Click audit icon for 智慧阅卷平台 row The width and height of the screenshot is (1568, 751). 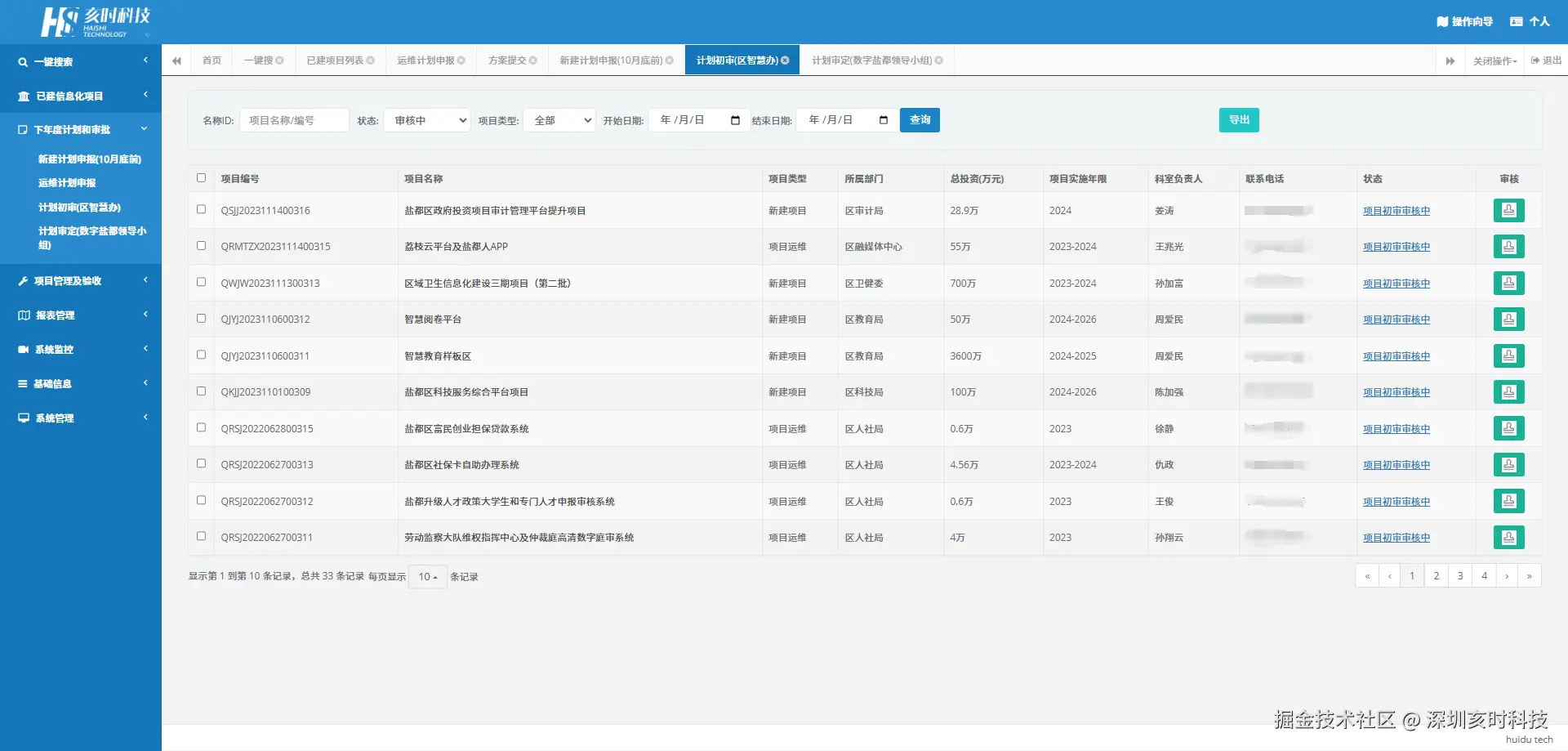(1508, 320)
